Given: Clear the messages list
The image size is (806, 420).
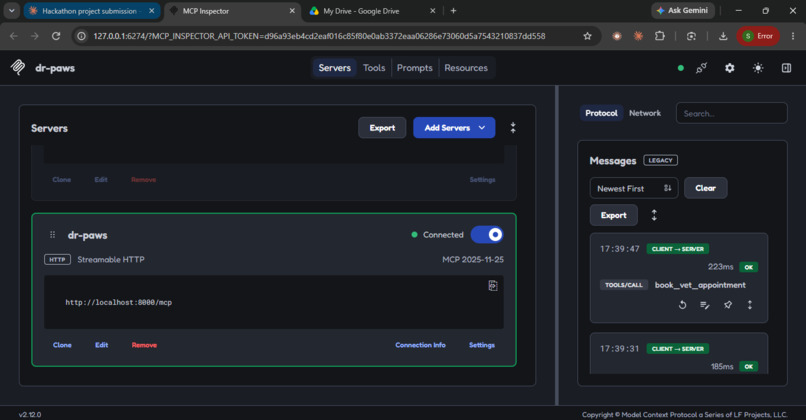Looking at the screenshot, I should click(x=705, y=188).
